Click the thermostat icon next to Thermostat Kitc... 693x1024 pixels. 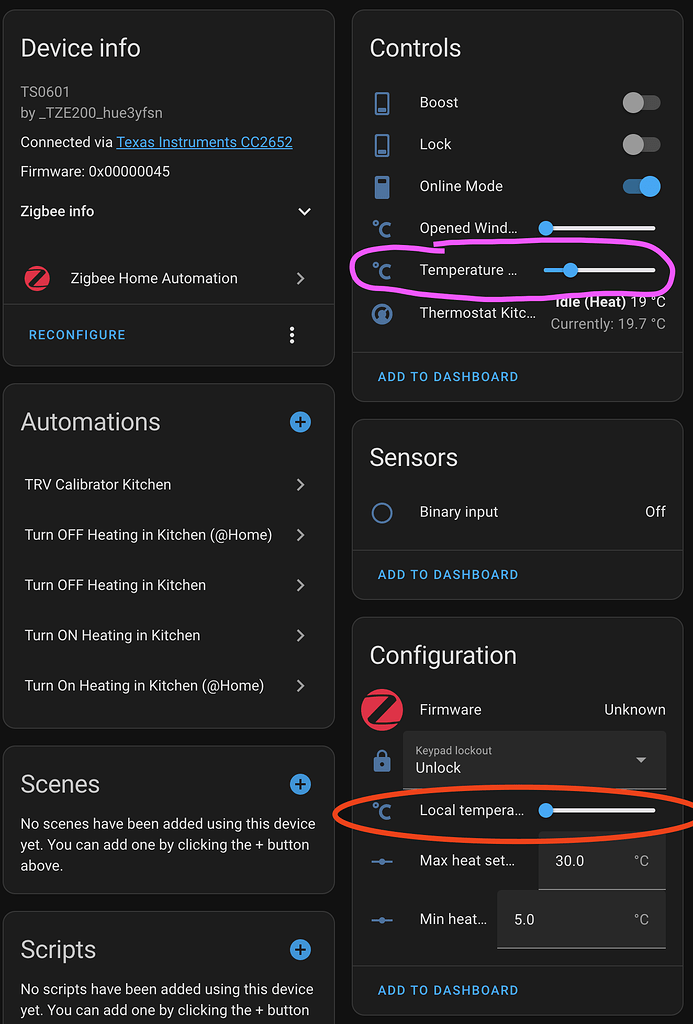coord(382,312)
